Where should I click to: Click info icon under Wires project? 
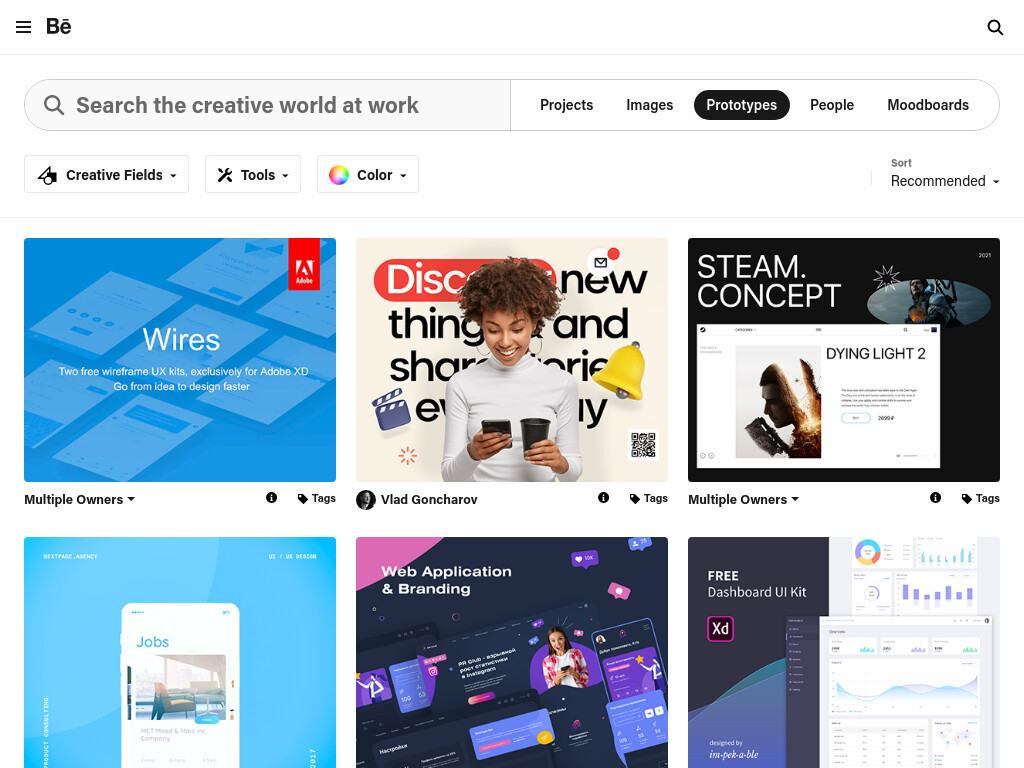click(x=272, y=498)
